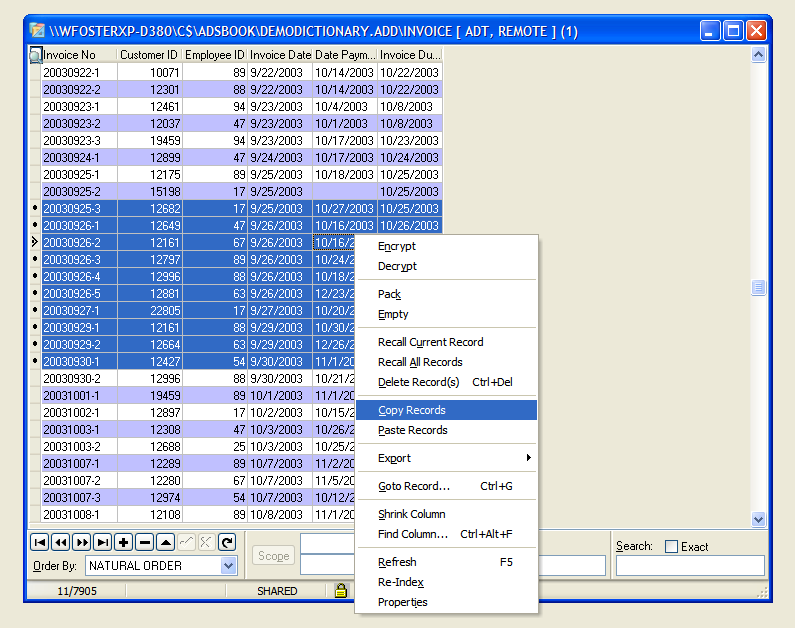Click Customer ID cell 22805
The width and height of the screenshot is (795, 628).
click(x=150, y=310)
